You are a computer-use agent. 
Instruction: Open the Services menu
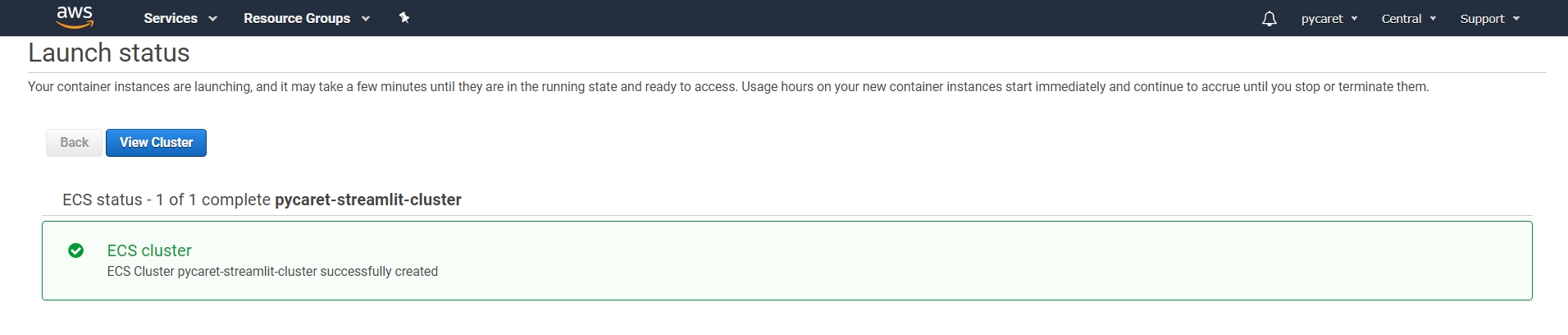tap(171, 18)
